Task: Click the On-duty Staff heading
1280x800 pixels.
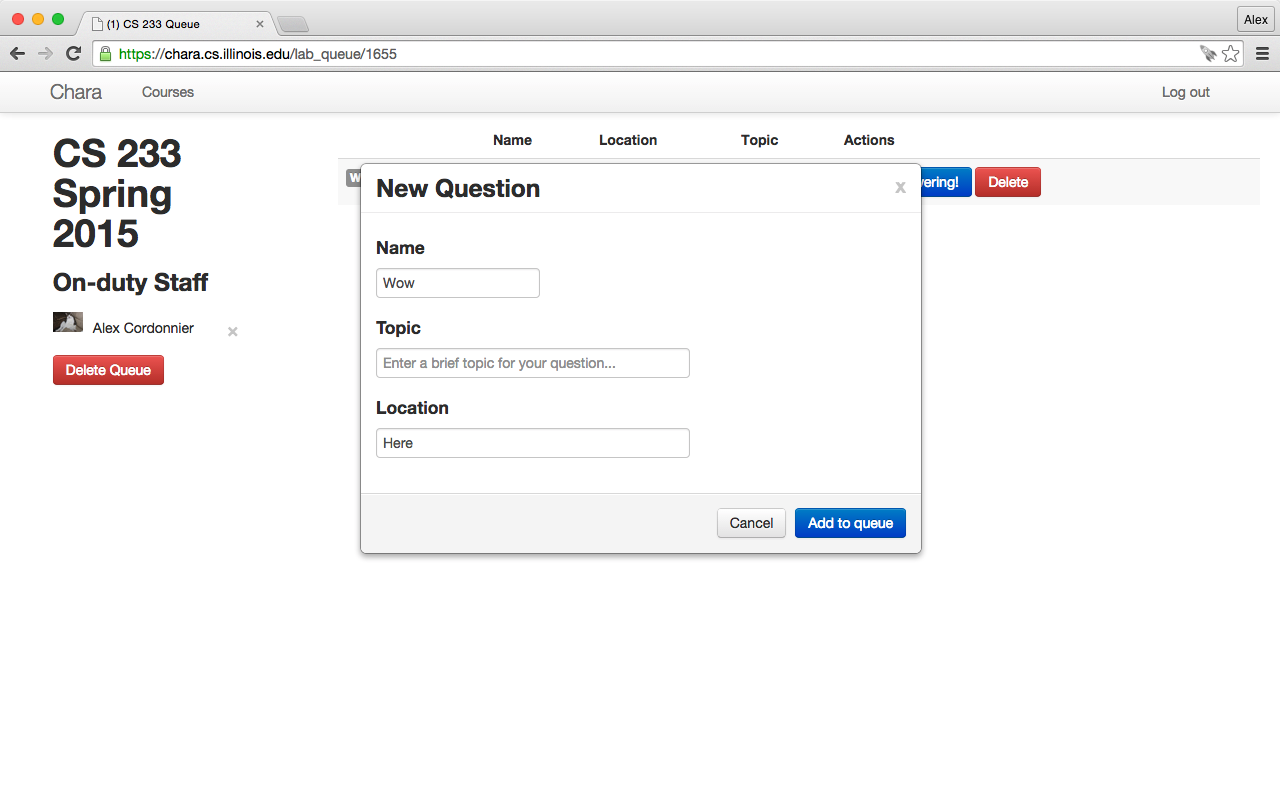Action: [130, 282]
